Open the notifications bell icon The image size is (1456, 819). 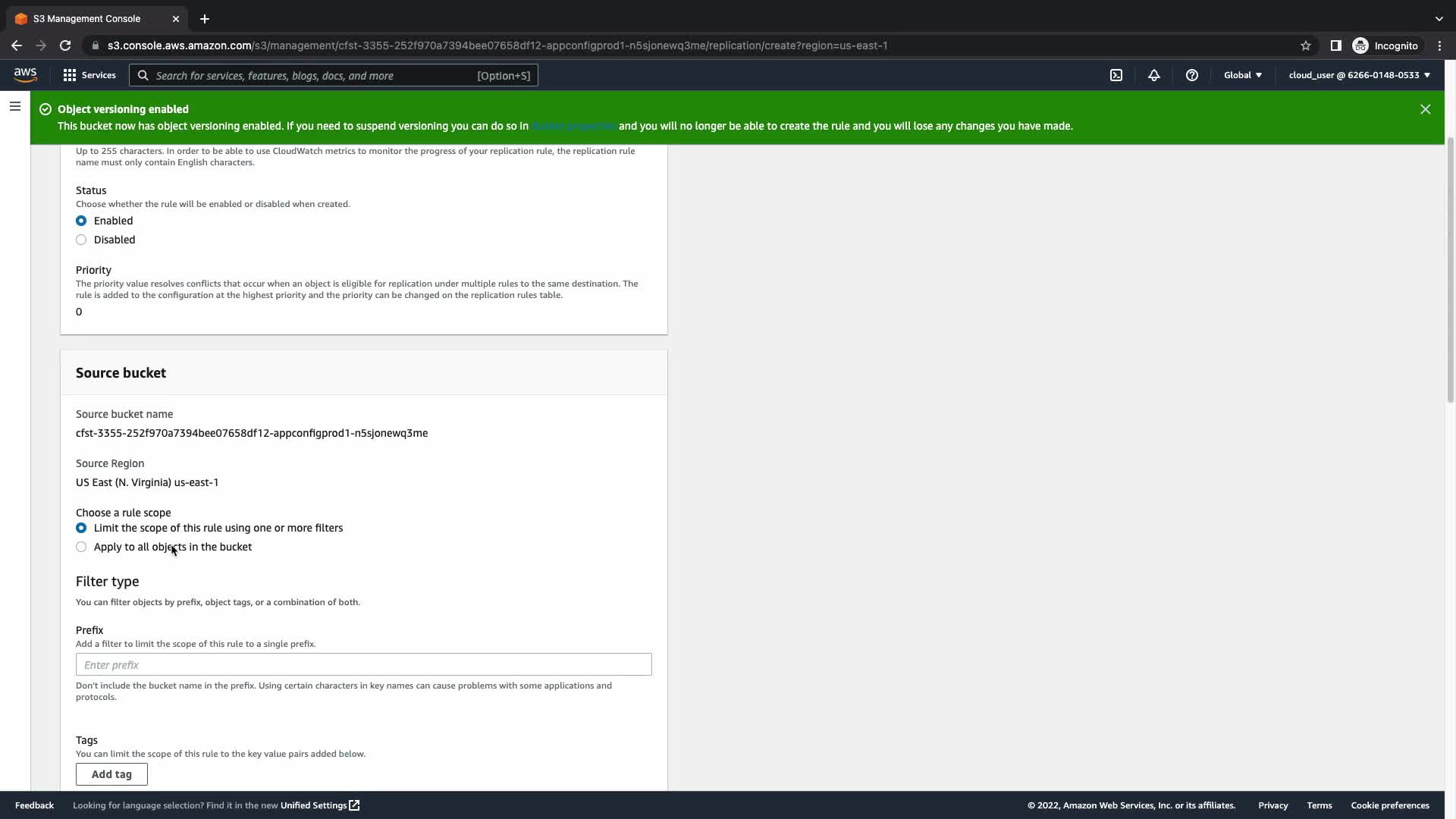click(1153, 75)
